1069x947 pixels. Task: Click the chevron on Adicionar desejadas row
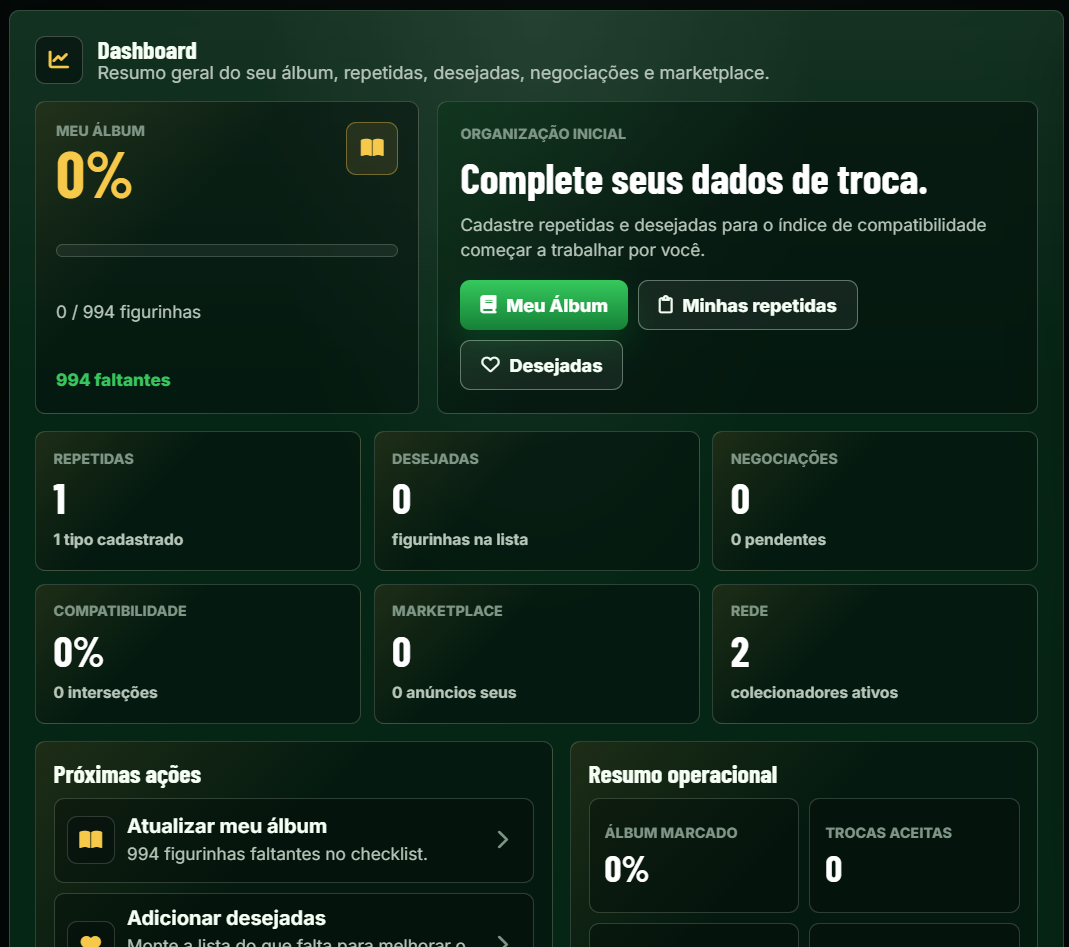(503, 941)
